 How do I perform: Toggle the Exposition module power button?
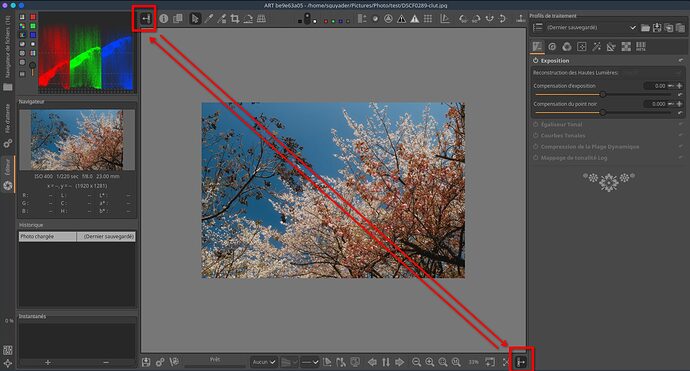click(536, 61)
